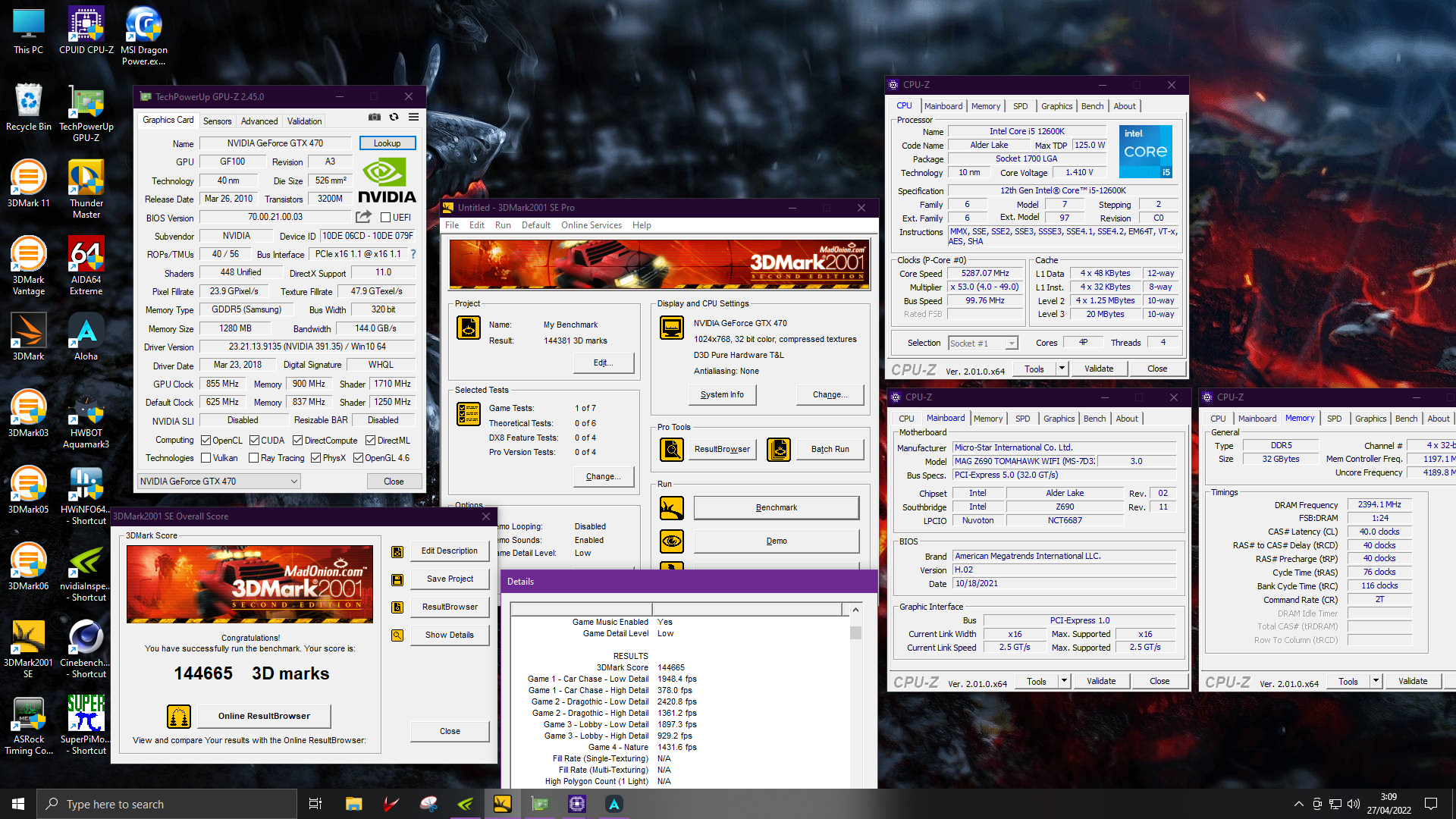Click Edit Description button in score dialog
The width and height of the screenshot is (1456, 819).
coord(450,551)
